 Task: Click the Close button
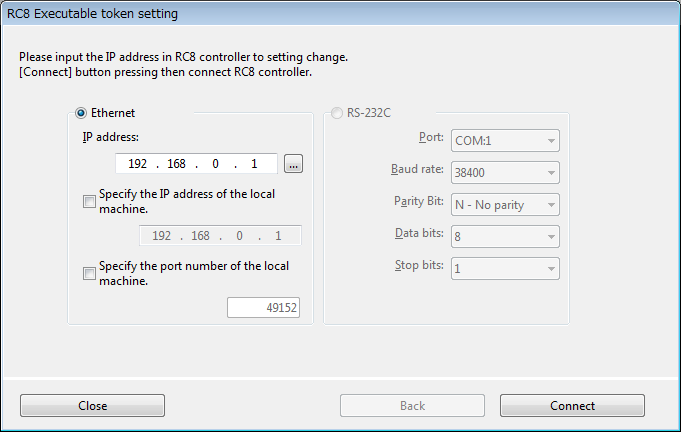click(92, 406)
